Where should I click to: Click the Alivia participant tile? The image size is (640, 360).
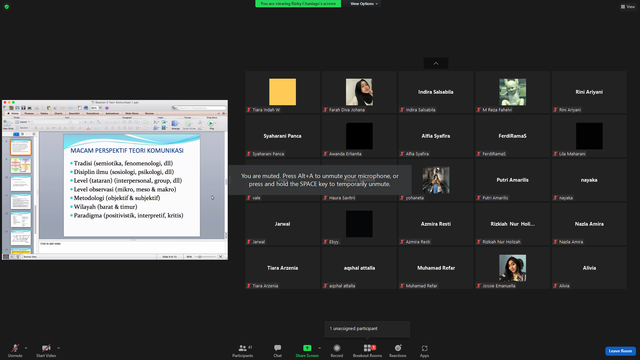tap(589, 268)
